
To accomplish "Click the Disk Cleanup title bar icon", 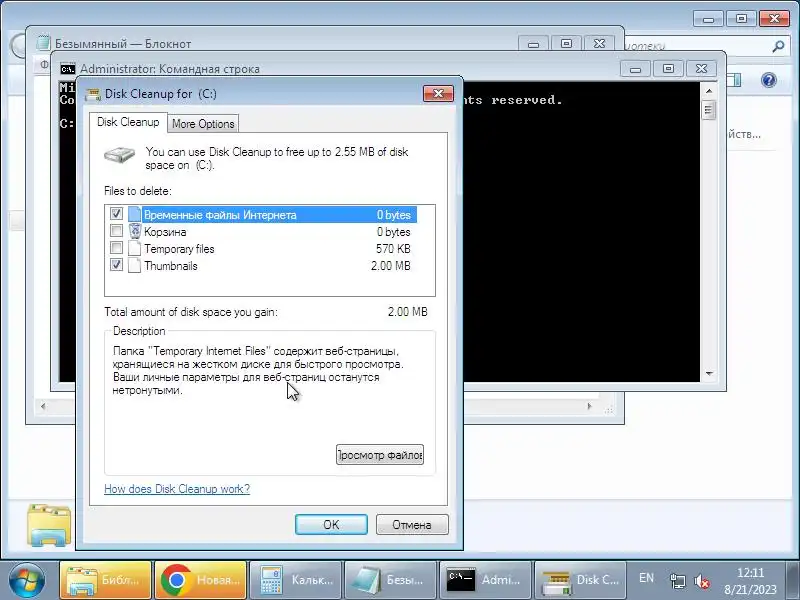I will (x=93, y=94).
